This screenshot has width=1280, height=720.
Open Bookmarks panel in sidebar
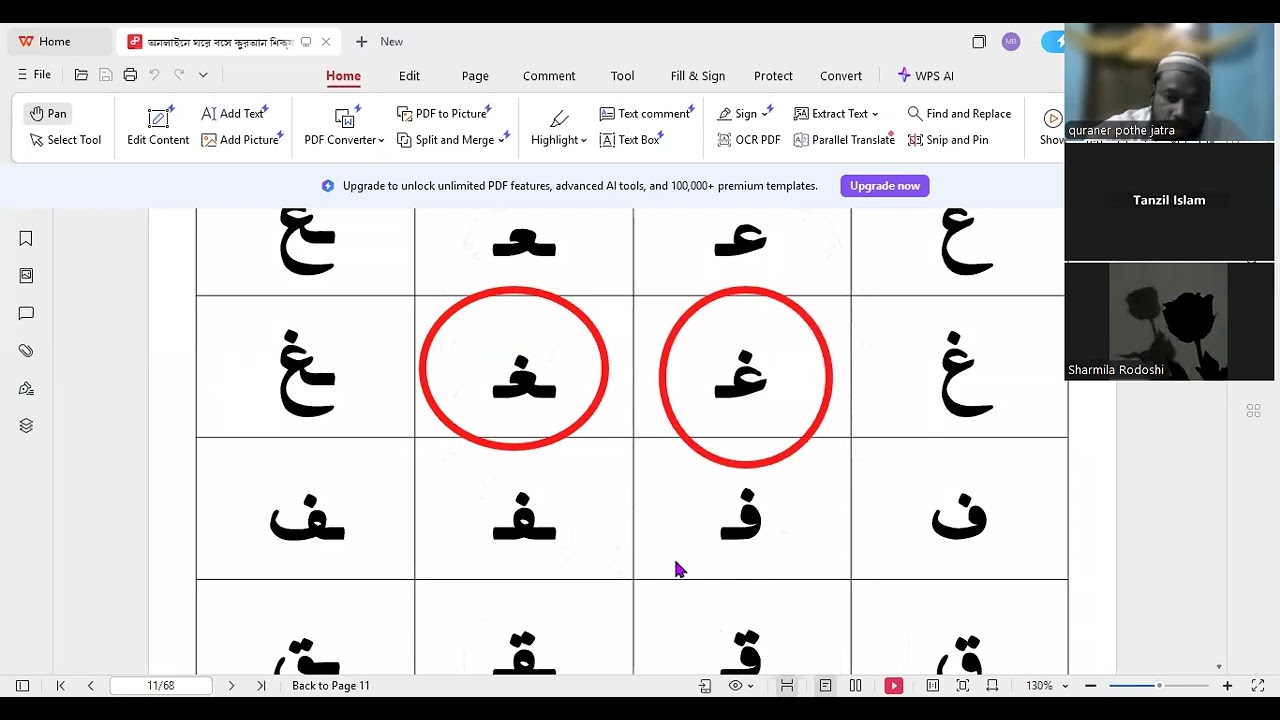(x=26, y=238)
